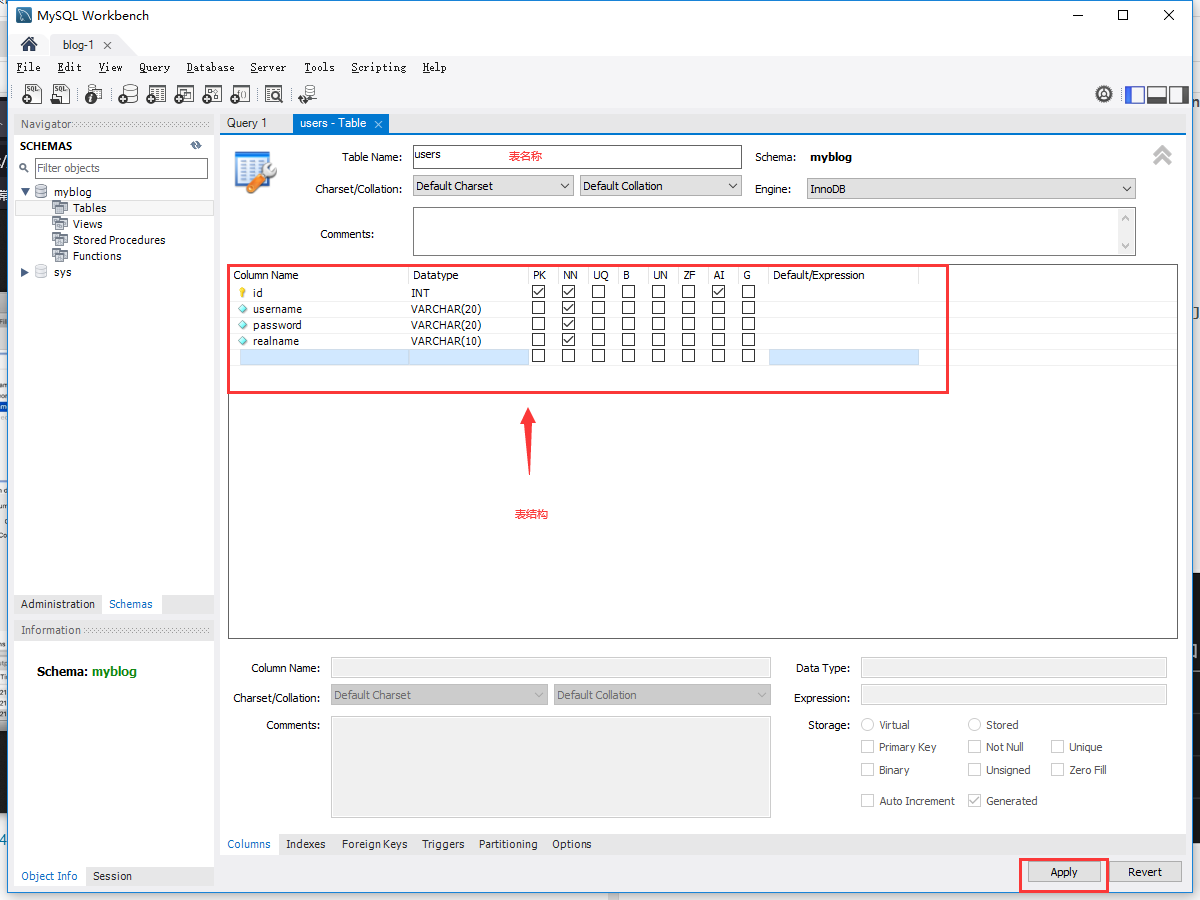Toggle NN checkbox for password column

click(x=569, y=324)
